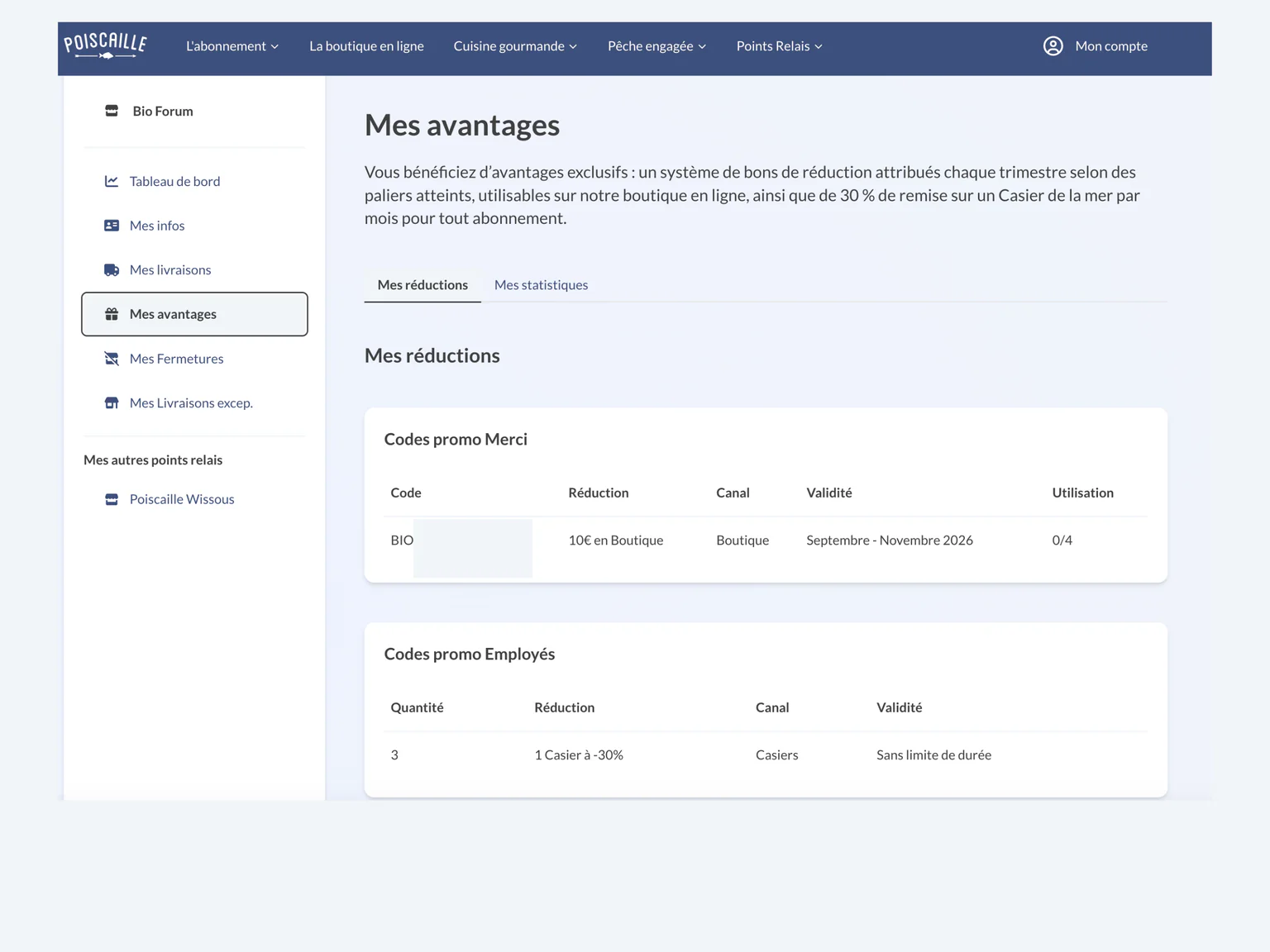Click the 'Codes promo Employés' heading
Screen dimensions: 1270x952
point(470,654)
